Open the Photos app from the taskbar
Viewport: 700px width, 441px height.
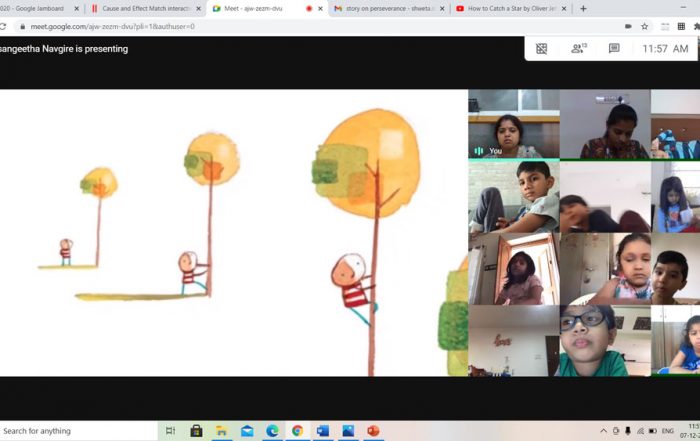tap(348, 431)
